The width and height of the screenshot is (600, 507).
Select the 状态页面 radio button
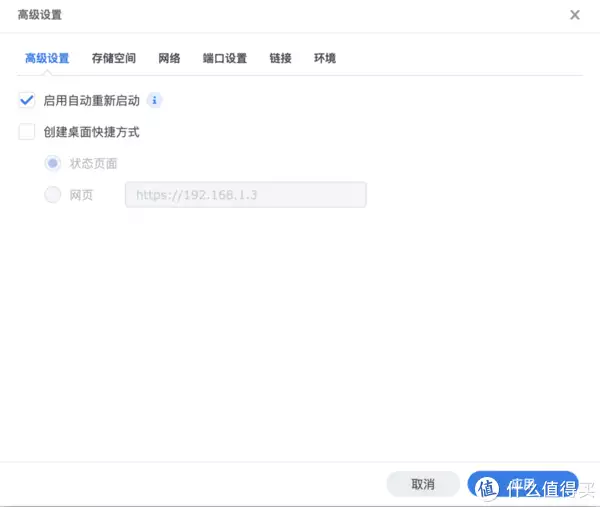[53, 163]
